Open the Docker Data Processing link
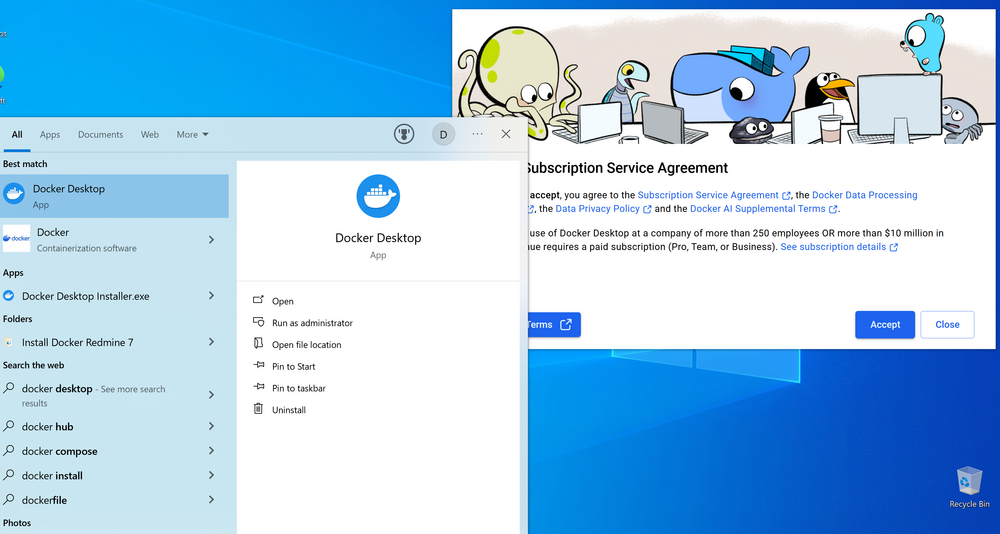This screenshot has height=534, width=1000. click(864, 195)
